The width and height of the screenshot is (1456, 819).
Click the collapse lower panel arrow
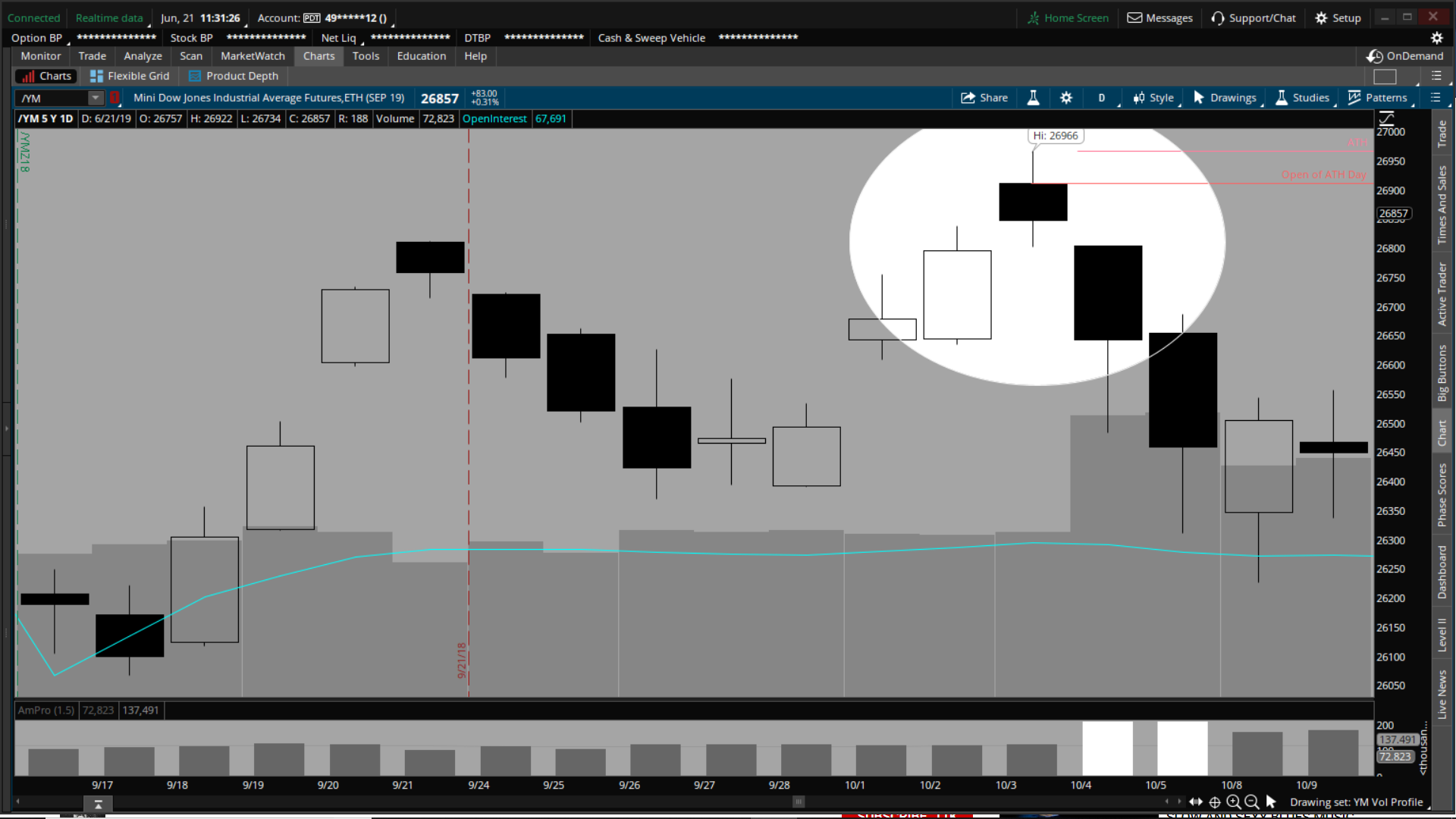pos(98,805)
